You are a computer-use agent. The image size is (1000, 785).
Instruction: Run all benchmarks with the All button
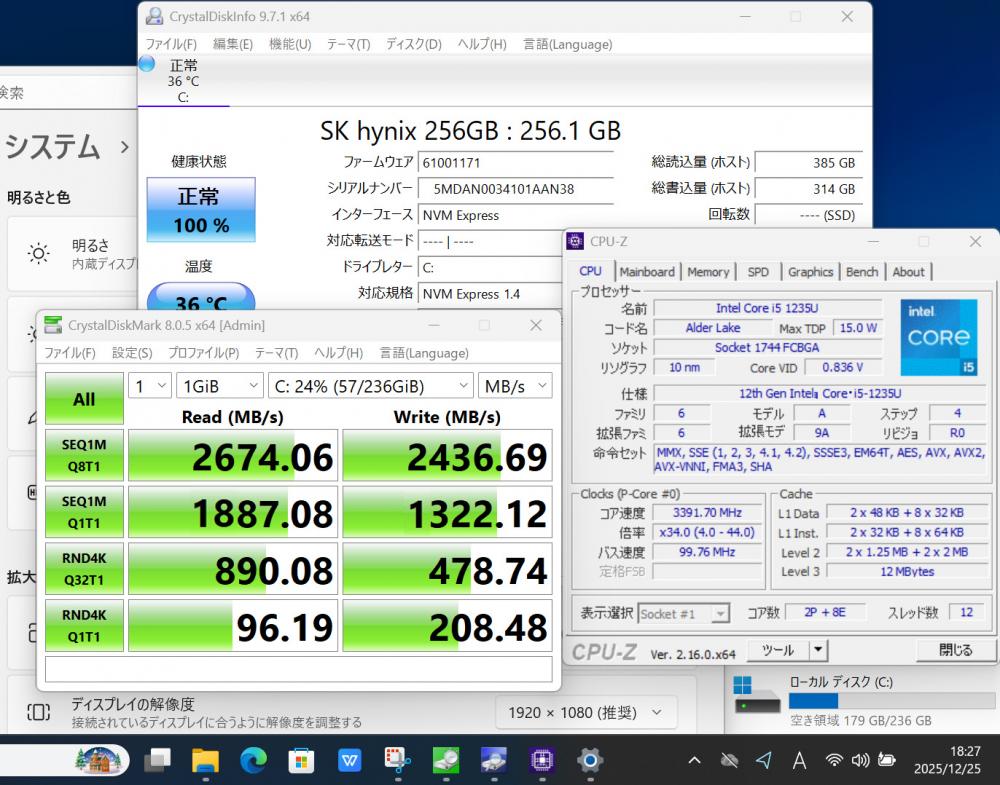tap(84, 399)
